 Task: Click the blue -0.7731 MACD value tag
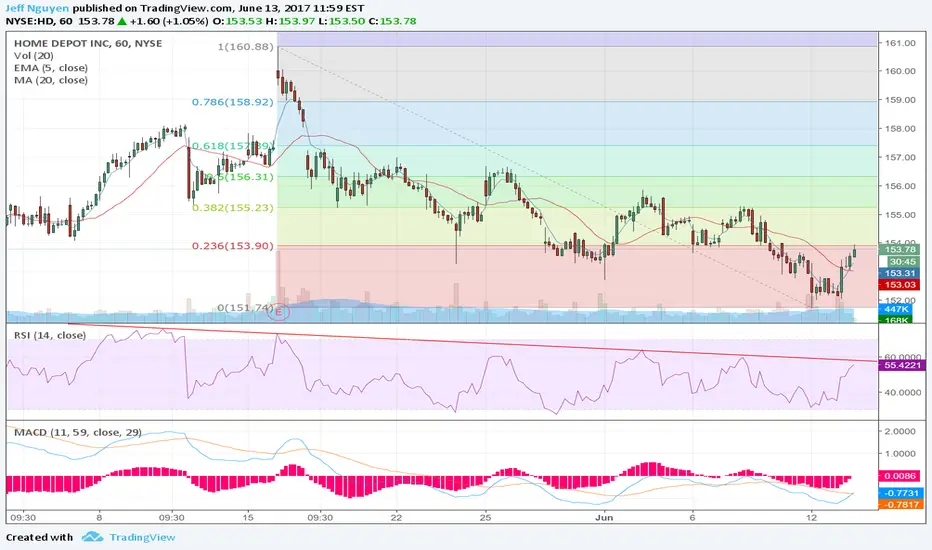pyautogui.click(x=902, y=493)
